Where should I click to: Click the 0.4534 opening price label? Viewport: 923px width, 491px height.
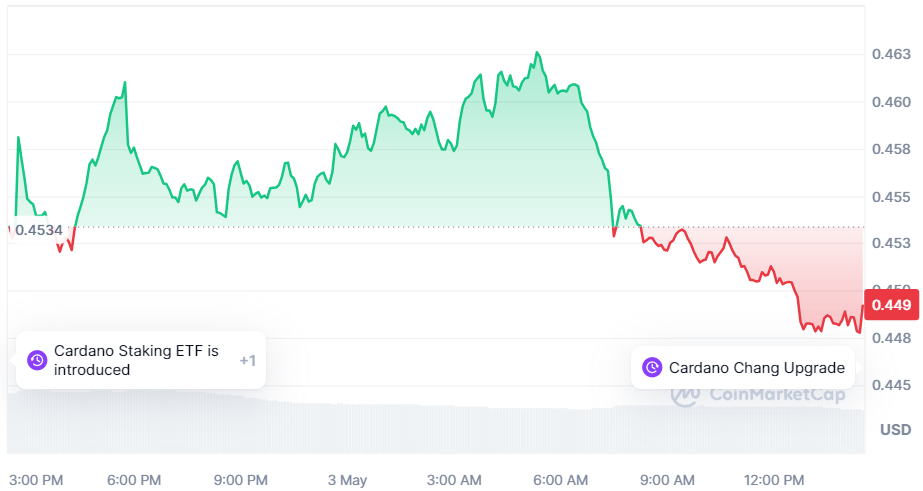tap(39, 230)
